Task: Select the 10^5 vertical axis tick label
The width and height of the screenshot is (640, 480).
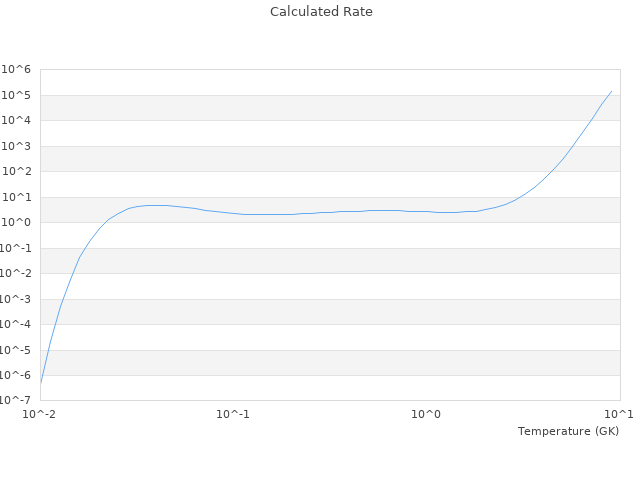Action: pyautogui.click(x=17, y=96)
